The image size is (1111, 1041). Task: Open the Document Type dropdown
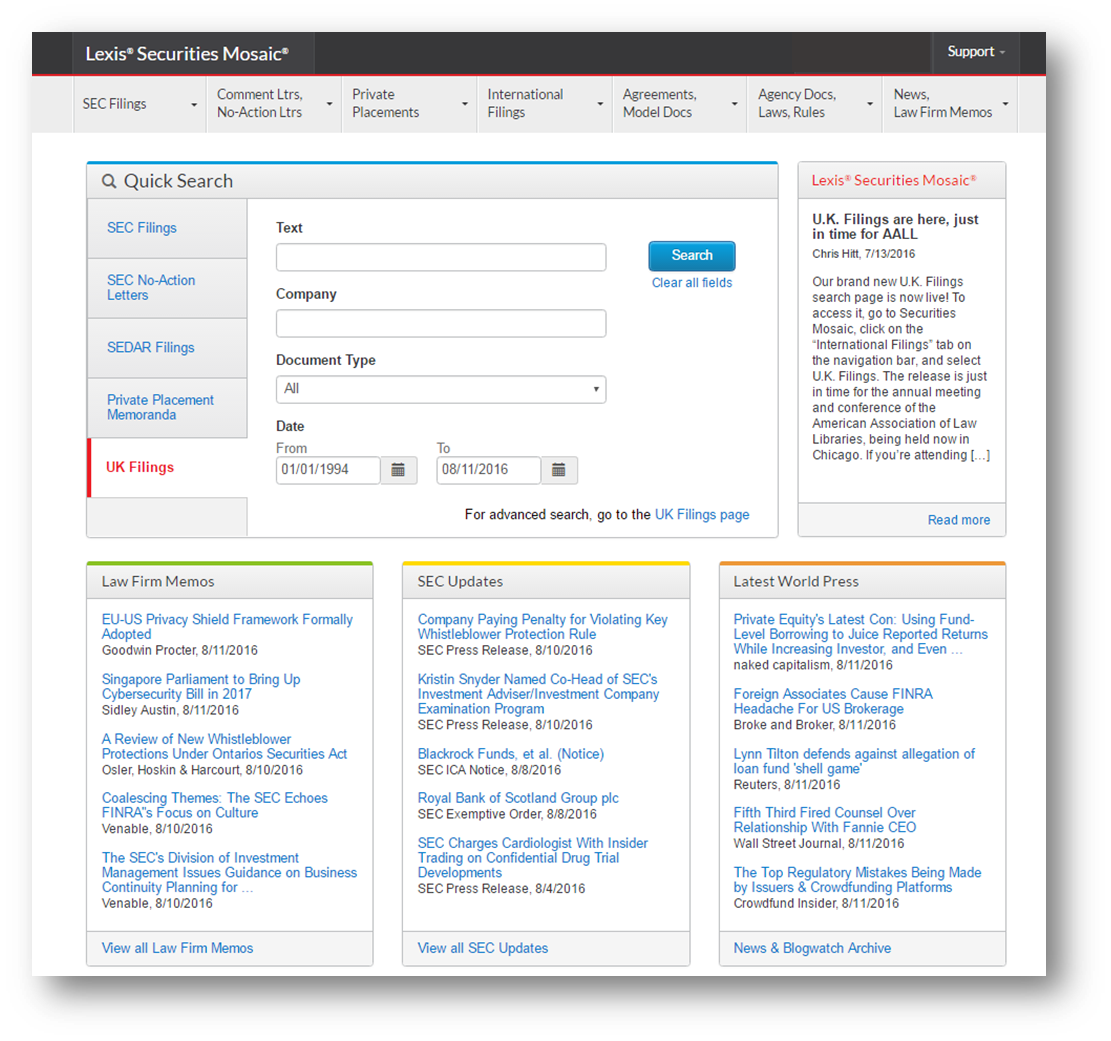(x=441, y=389)
